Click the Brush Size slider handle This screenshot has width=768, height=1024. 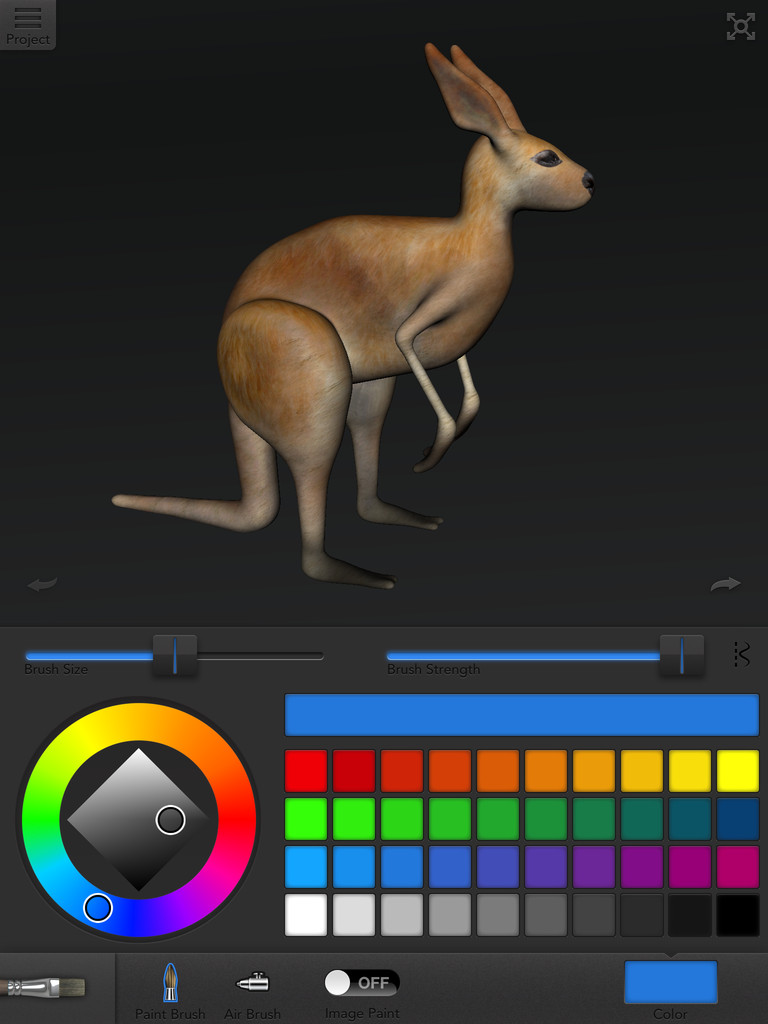tap(175, 655)
